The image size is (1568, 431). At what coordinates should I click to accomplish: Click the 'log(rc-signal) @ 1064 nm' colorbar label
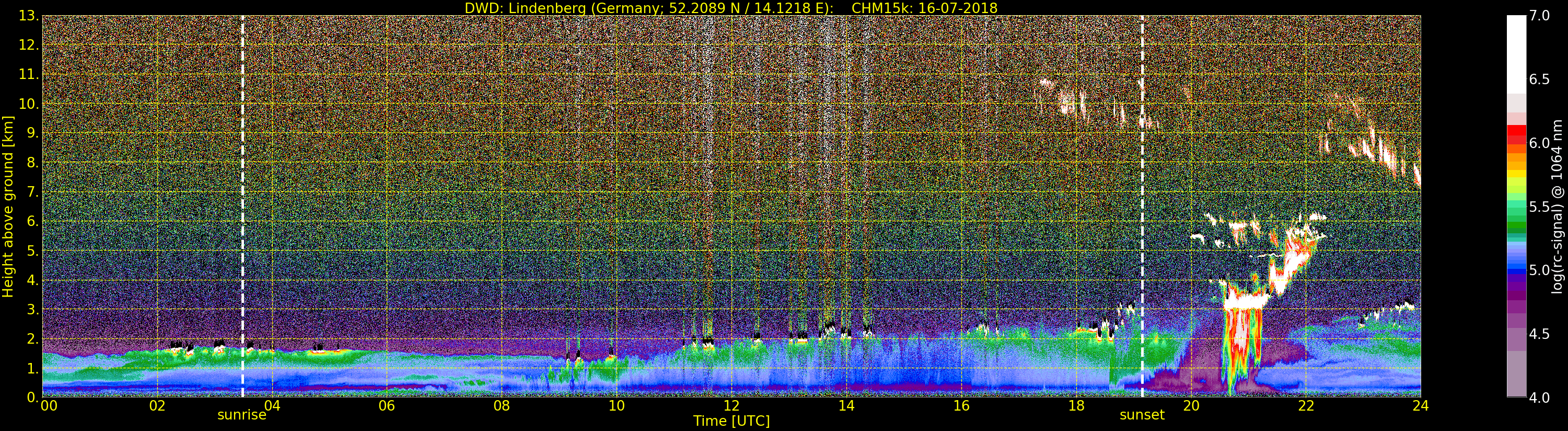point(1558,207)
